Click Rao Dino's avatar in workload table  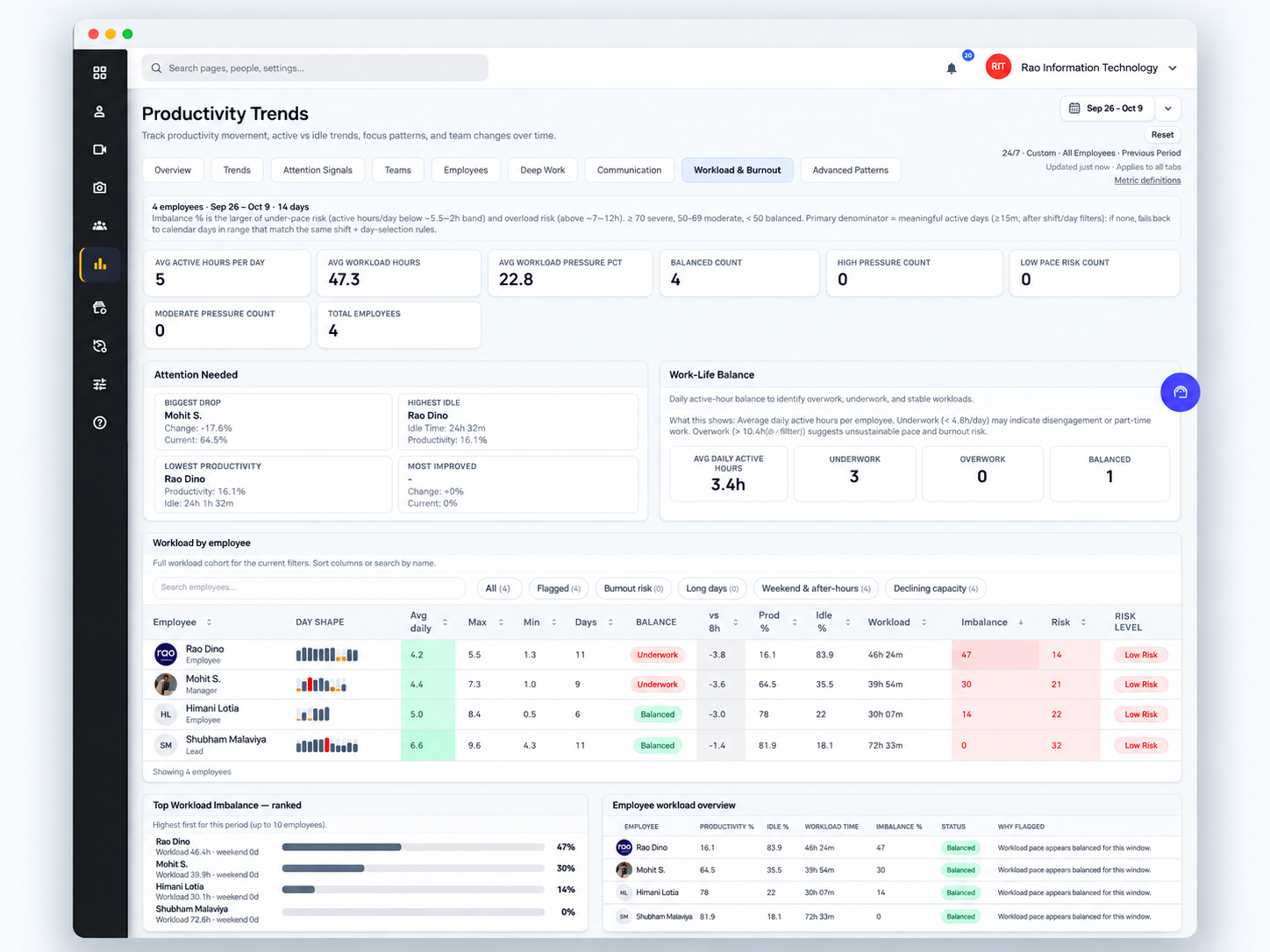[x=166, y=654]
